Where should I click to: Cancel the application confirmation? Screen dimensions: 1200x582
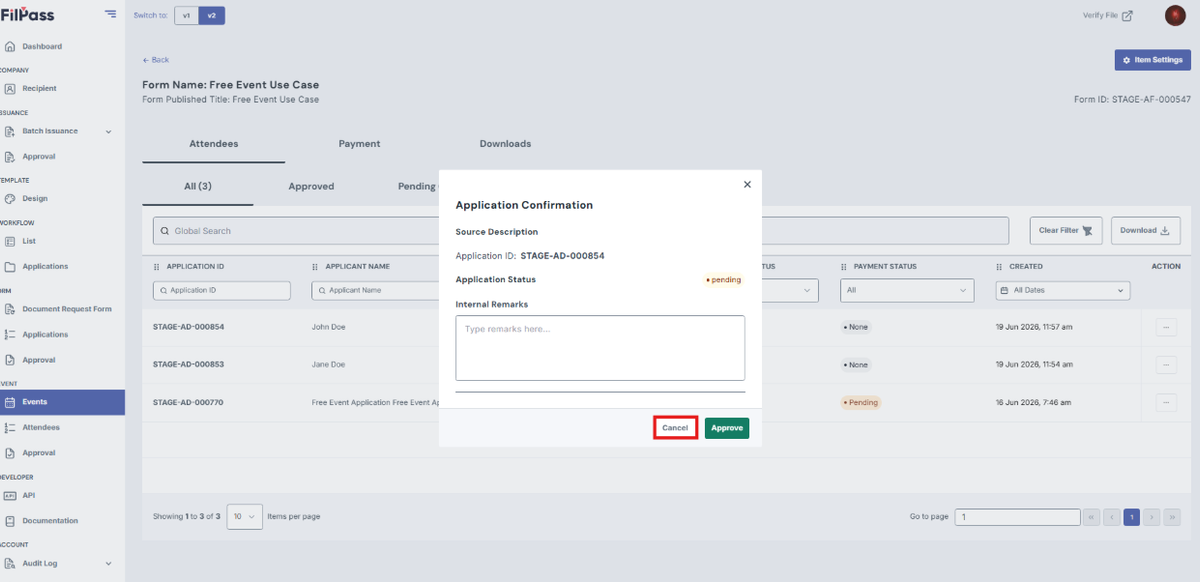click(675, 428)
